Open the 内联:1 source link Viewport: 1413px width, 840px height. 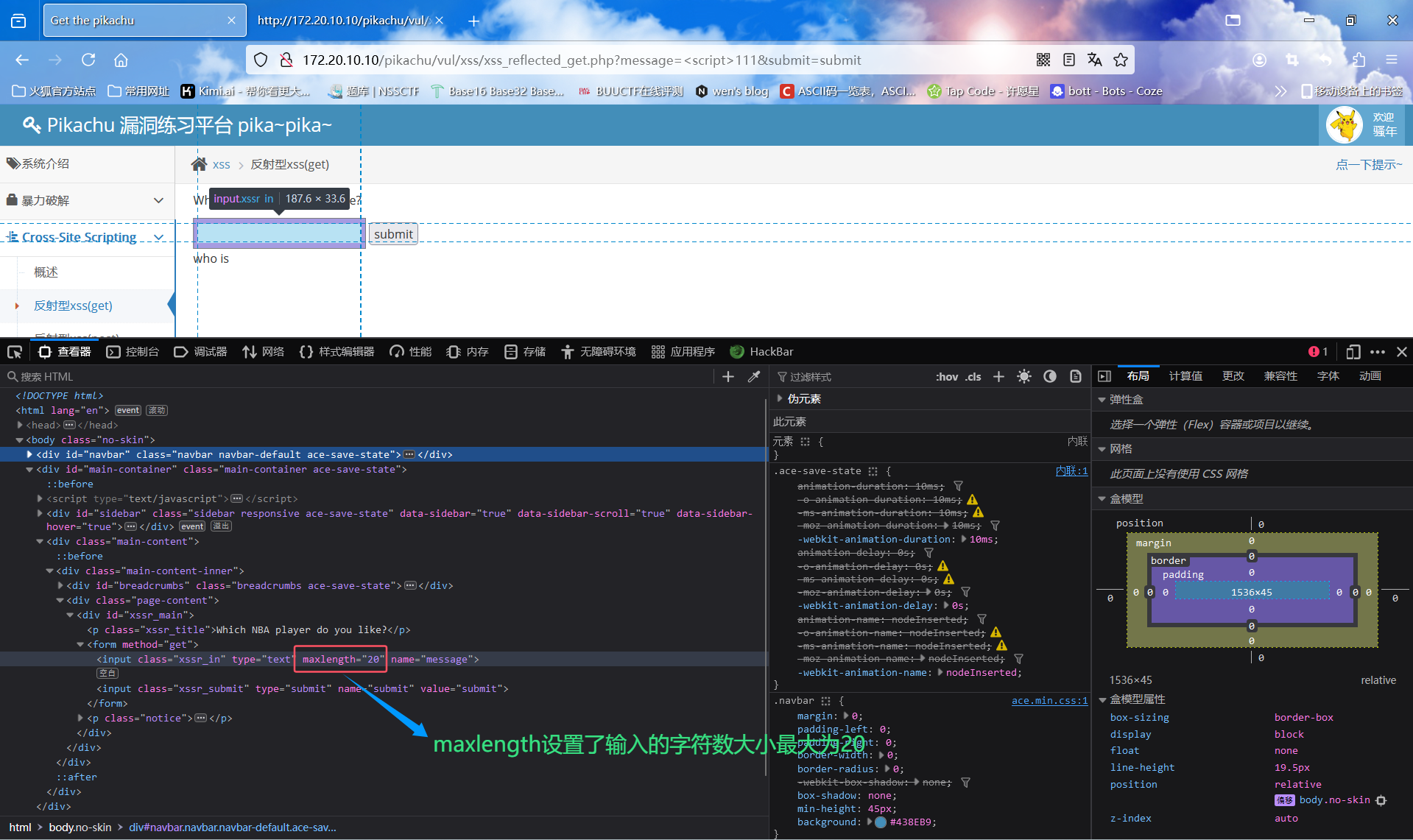pyautogui.click(x=1071, y=471)
